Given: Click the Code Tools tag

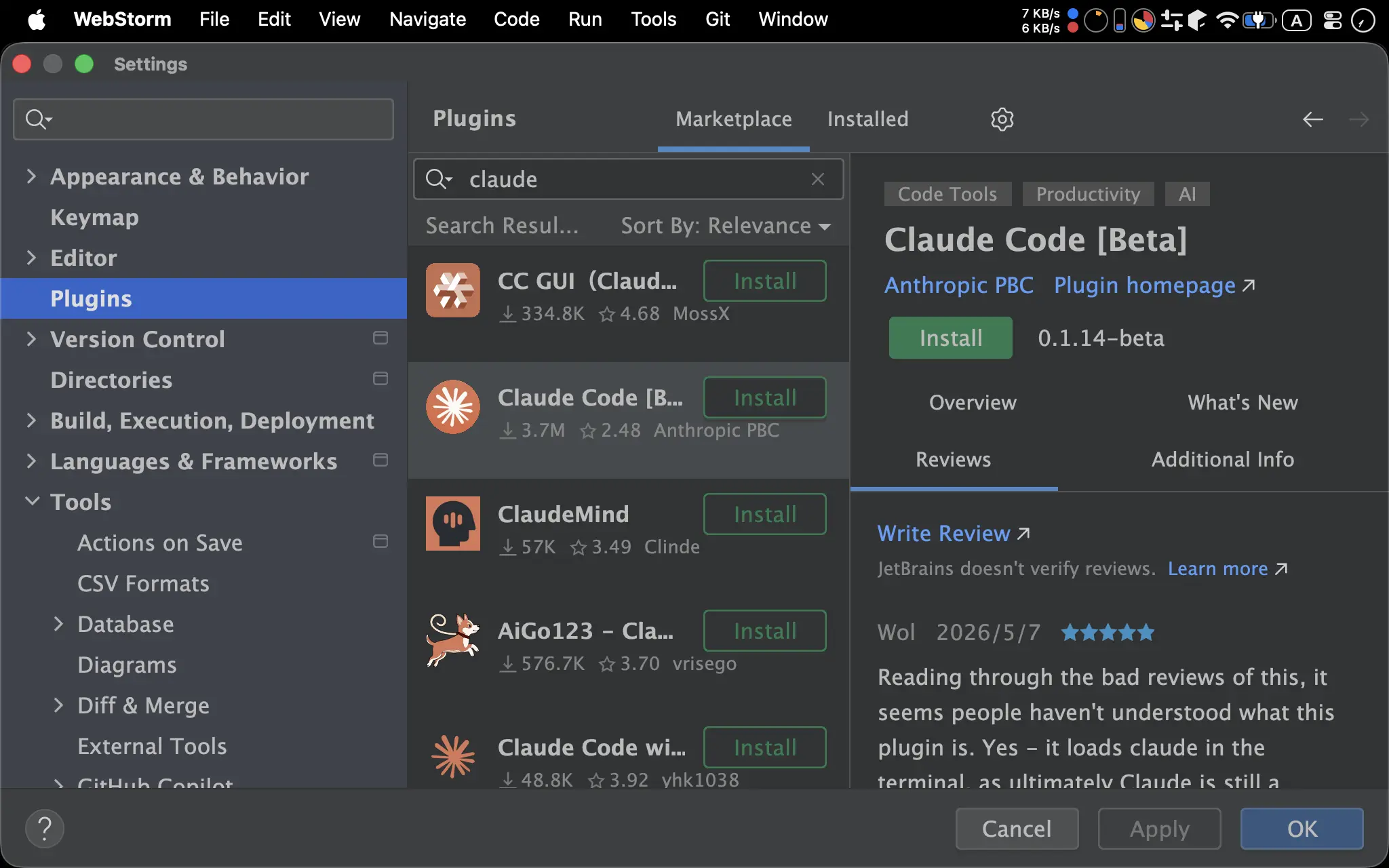Looking at the screenshot, I should [947, 194].
